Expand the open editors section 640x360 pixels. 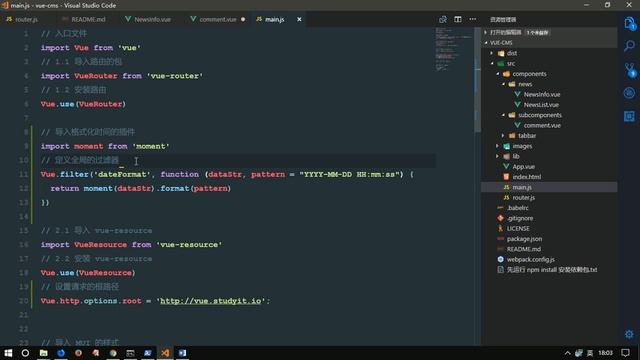coord(486,32)
